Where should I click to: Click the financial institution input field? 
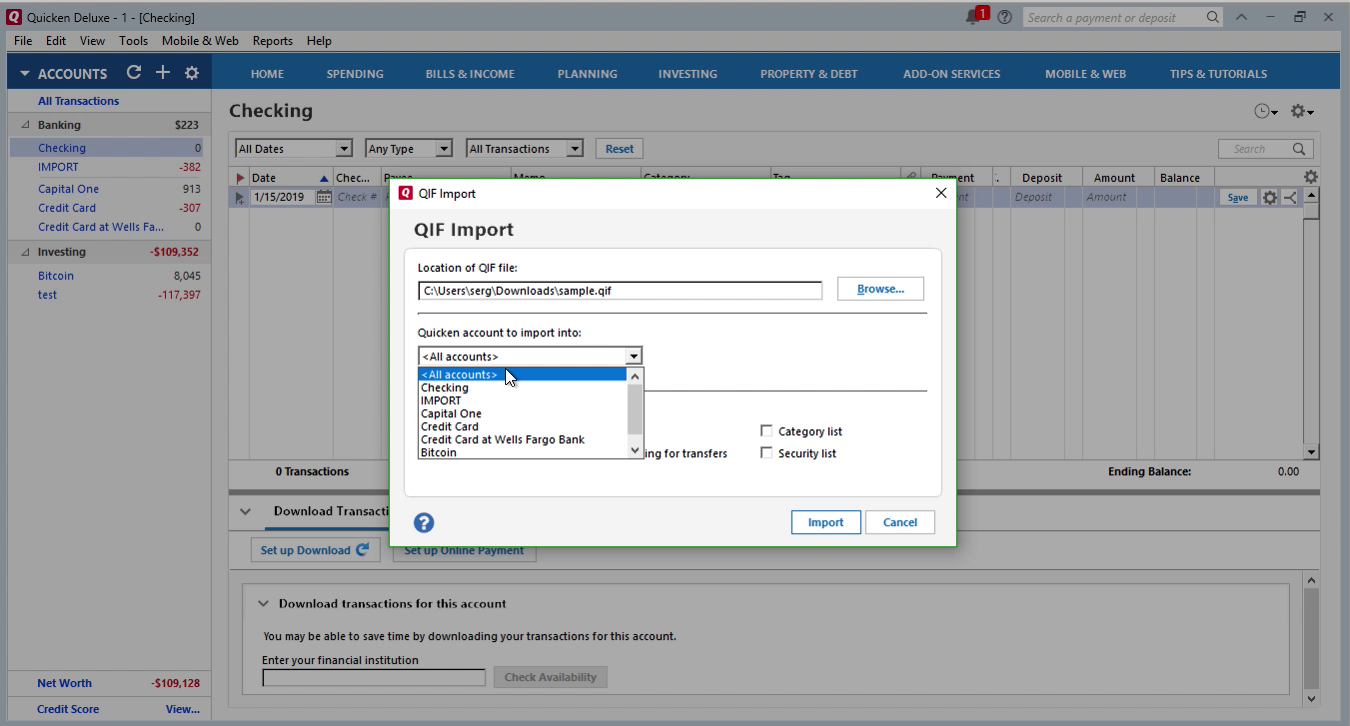pos(373,677)
